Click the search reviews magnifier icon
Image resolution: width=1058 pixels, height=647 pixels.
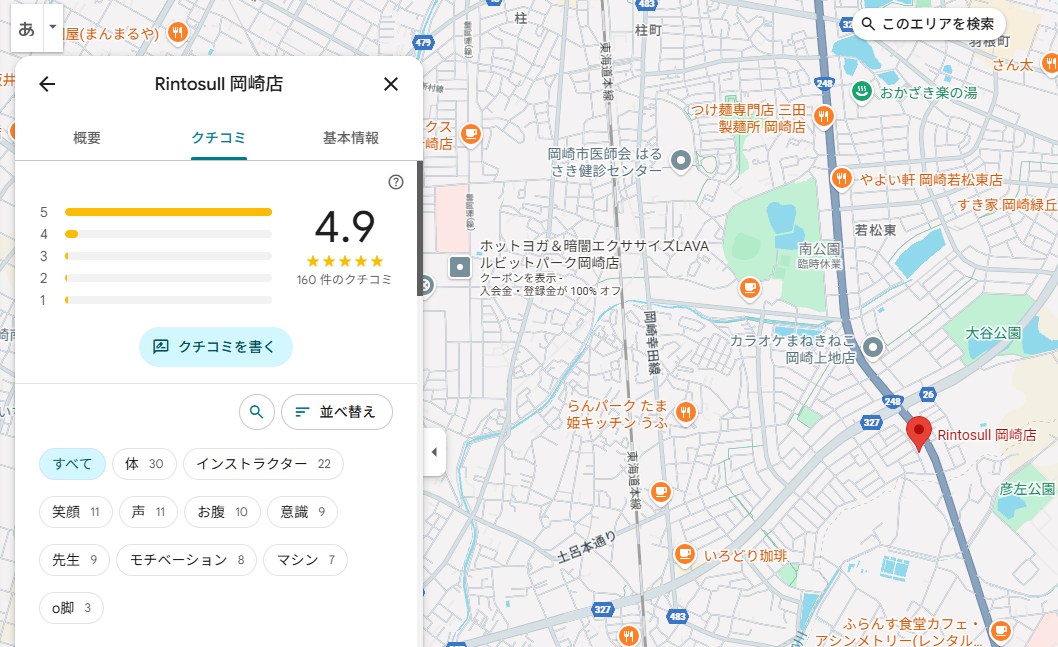tap(256, 411)
